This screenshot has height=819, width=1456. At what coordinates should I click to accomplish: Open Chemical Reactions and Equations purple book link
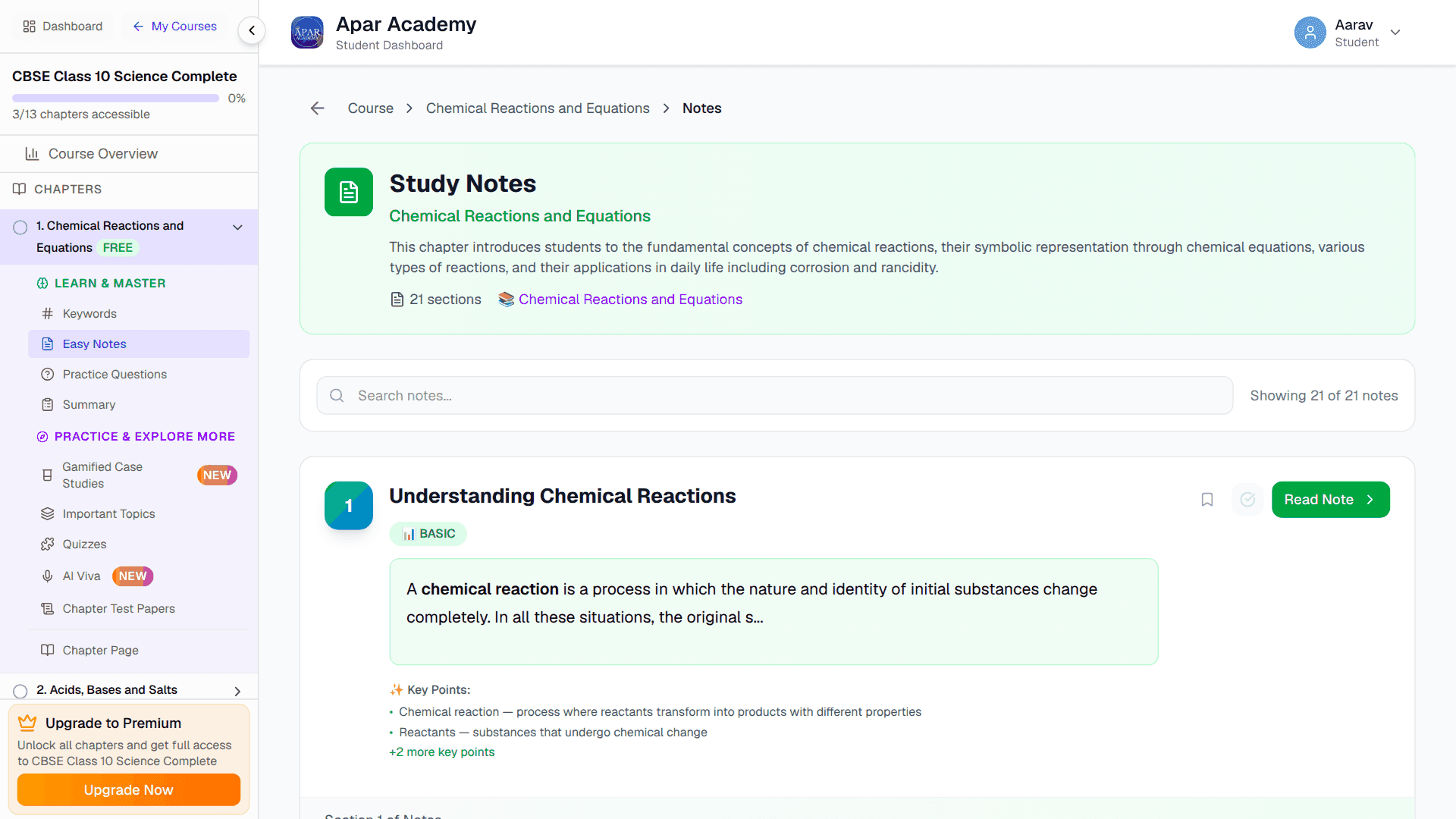620,300
